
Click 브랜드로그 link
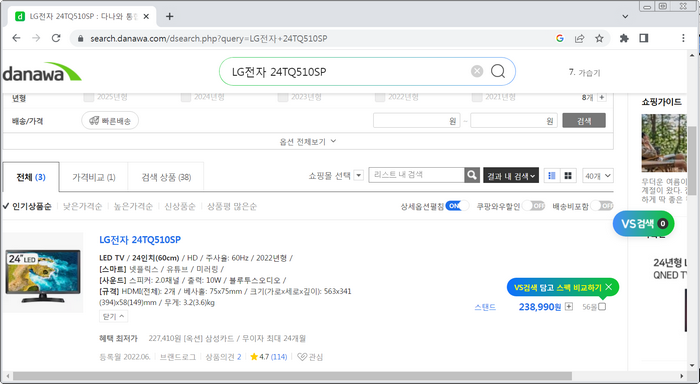[178, 357]
